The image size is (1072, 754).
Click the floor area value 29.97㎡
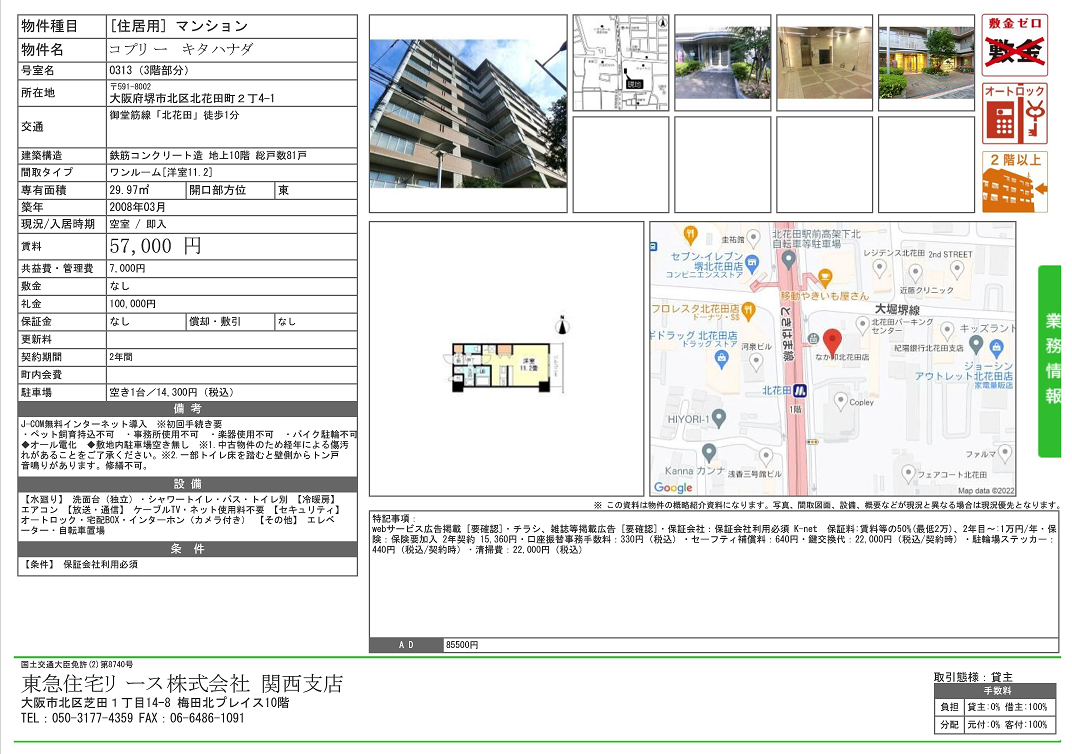pos(129,190)
